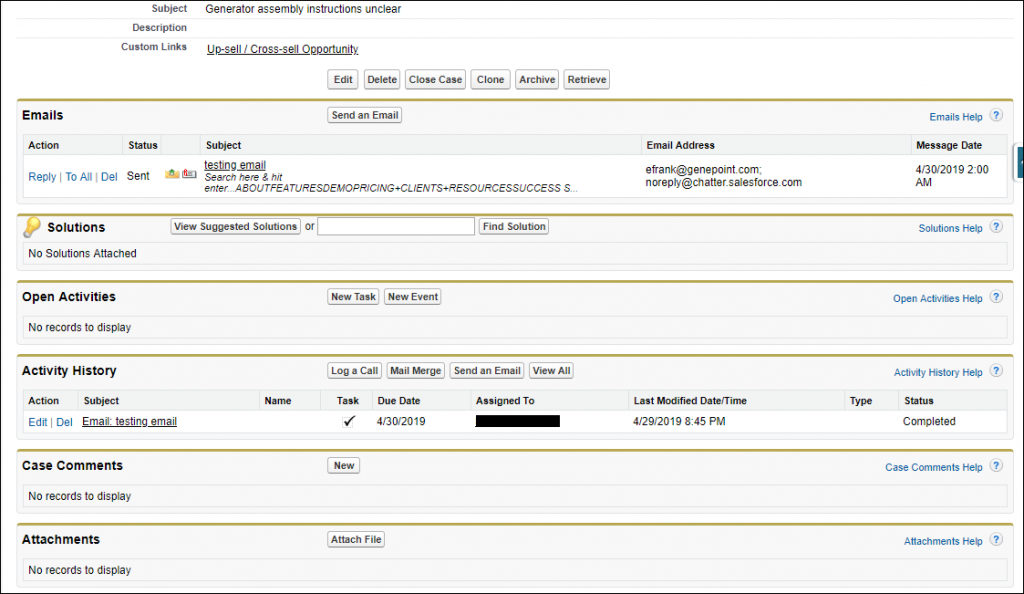Open Activity History Help question mark icon
The image size is (1024, 594).
(x=996, y=371)
